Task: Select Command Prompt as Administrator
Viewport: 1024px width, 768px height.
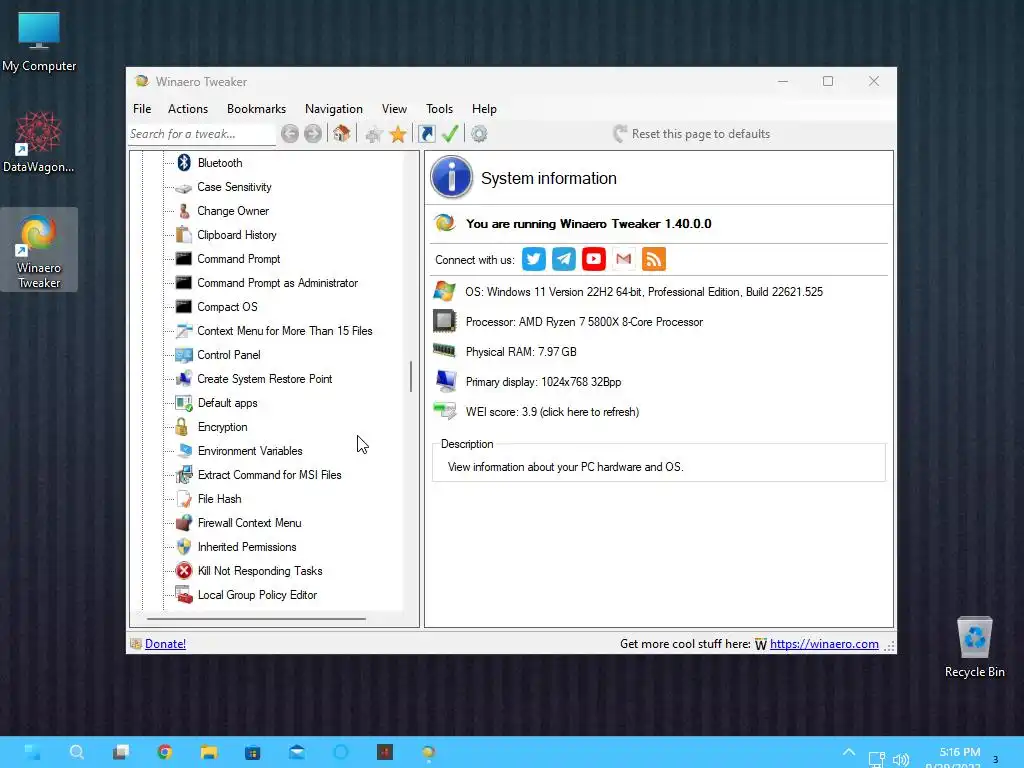Action: point(278,283)
